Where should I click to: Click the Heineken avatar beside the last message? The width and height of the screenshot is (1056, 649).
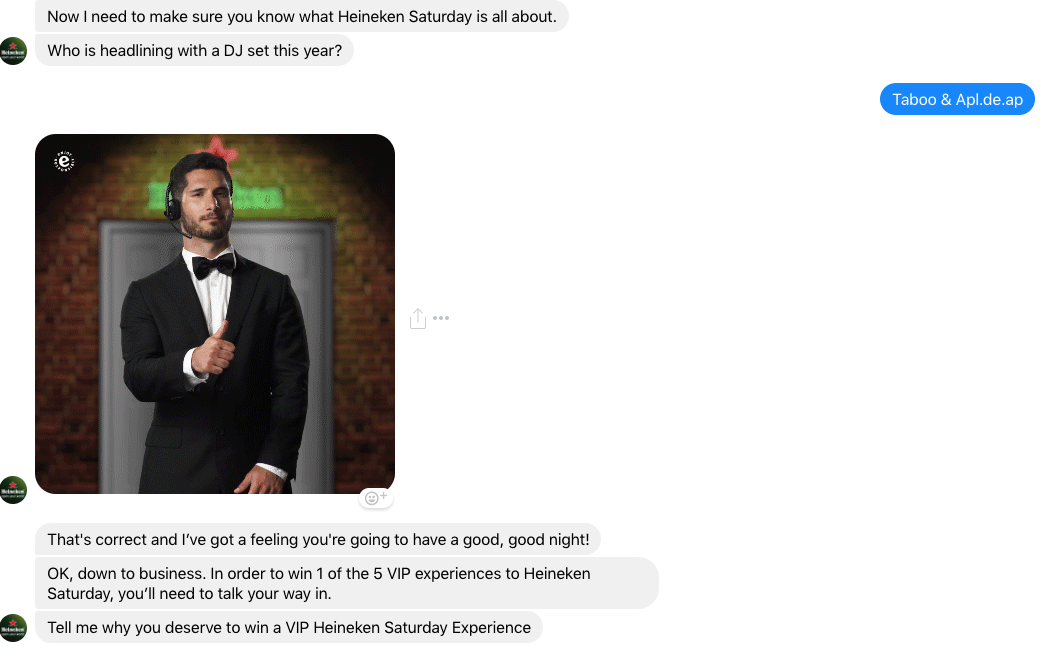click(13, 627)
